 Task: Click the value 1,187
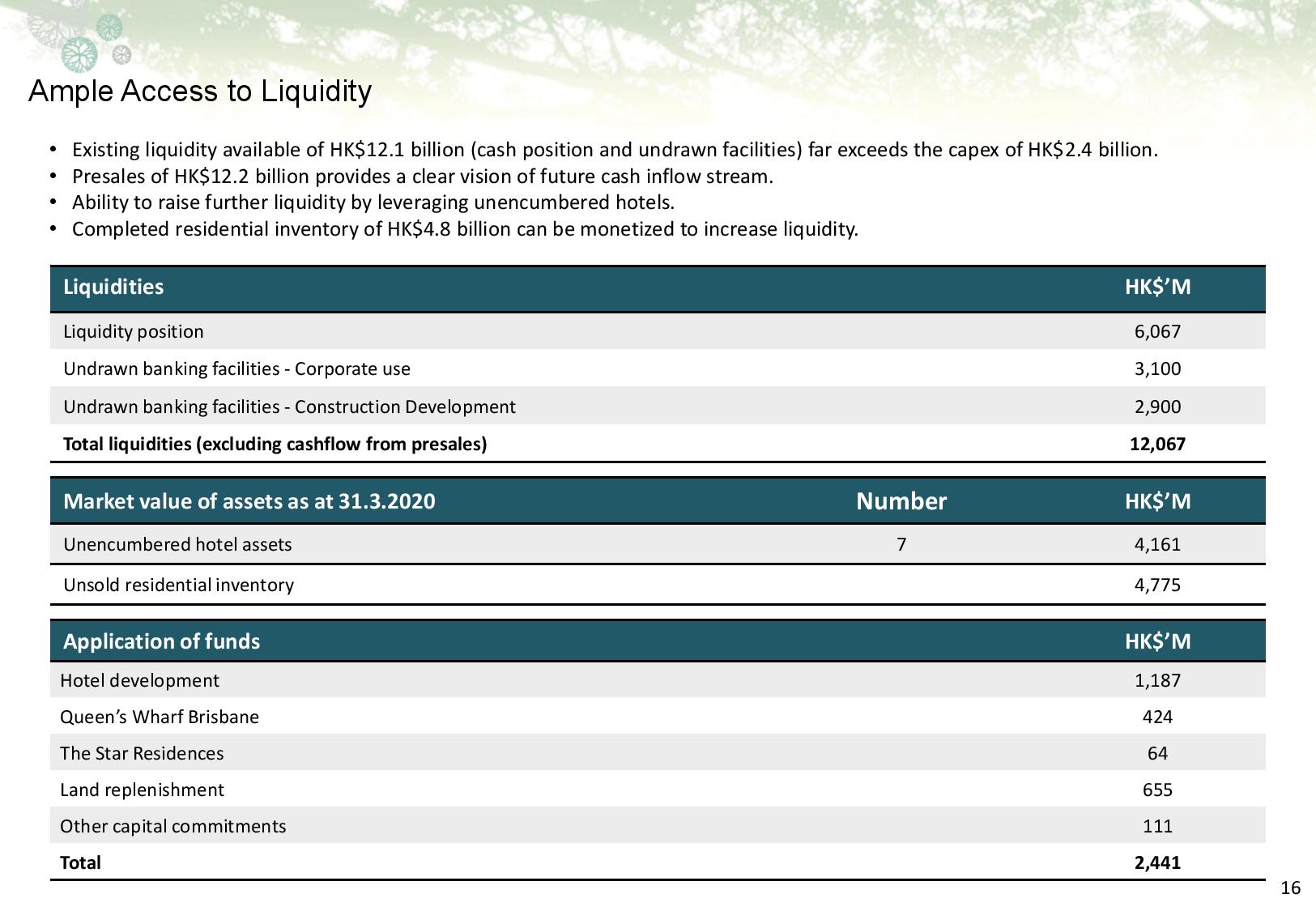(x=1158, y=680)
